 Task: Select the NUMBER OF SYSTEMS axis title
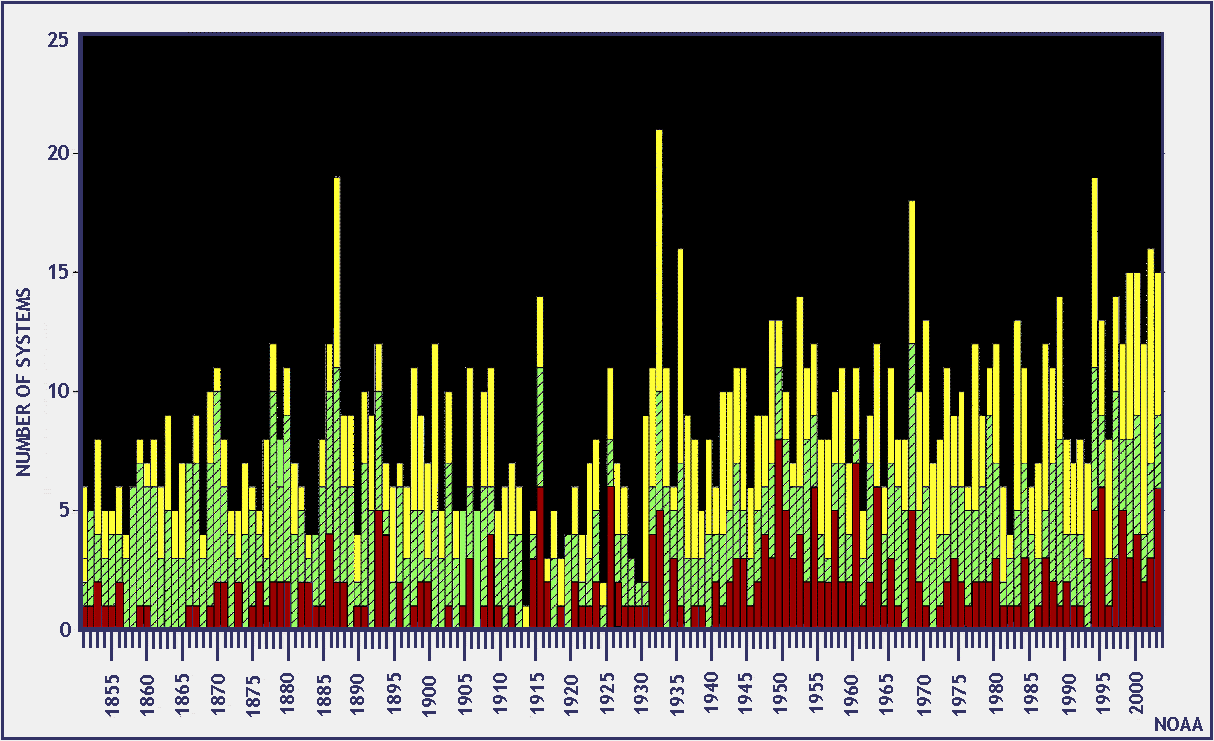[x=24, y=381]
